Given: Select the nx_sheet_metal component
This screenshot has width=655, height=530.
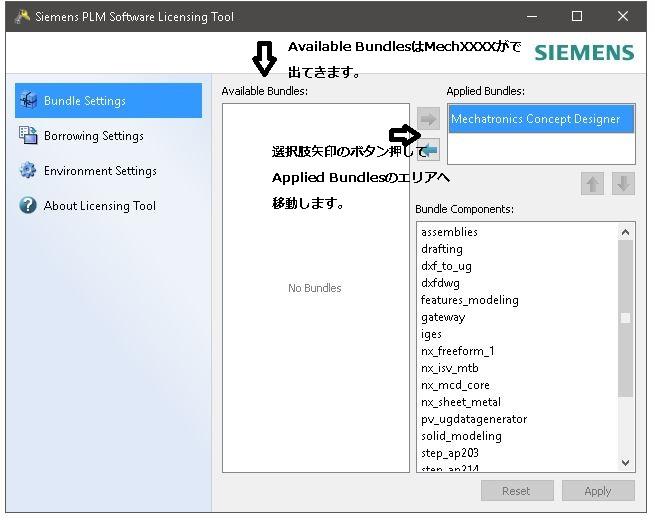Looking at the screenshot, I should 461,402.
